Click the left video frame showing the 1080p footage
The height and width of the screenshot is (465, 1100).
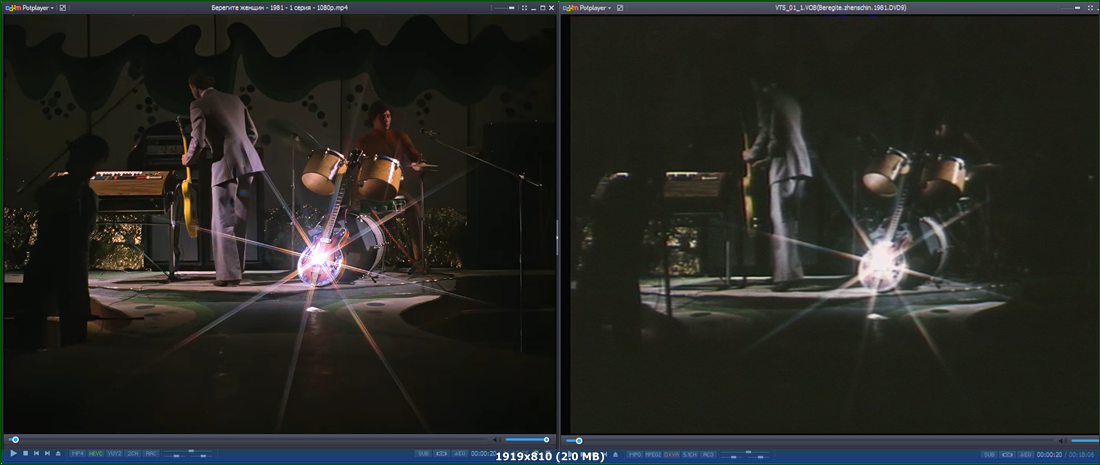pos(279,224)
